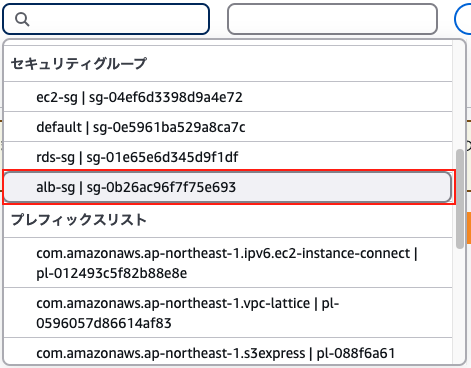This screenshot has height=368, width=471.
Task: Select ec2-sg security group option
Action: coord(228,97)
